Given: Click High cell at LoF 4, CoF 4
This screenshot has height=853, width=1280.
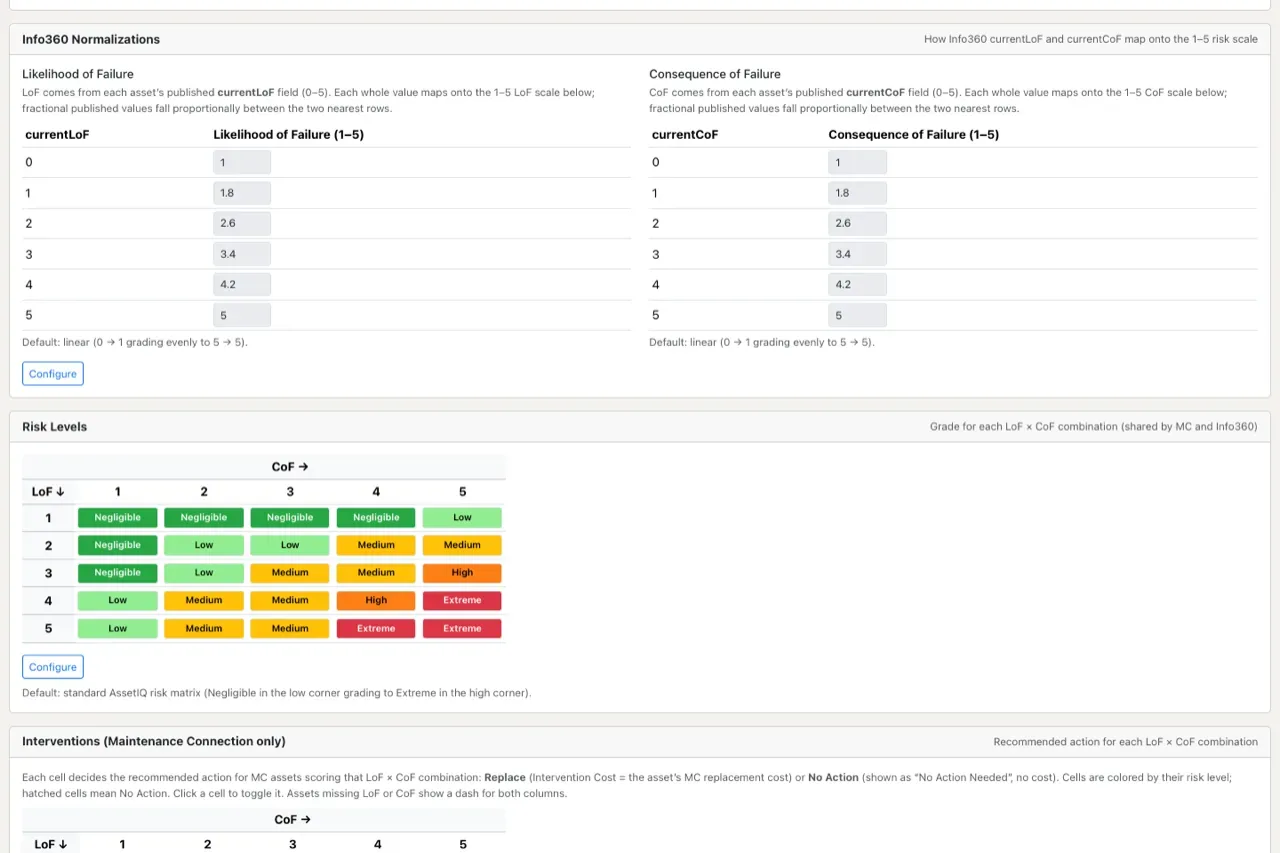Looking at the screenshot, I should click(x=376, y=601).
